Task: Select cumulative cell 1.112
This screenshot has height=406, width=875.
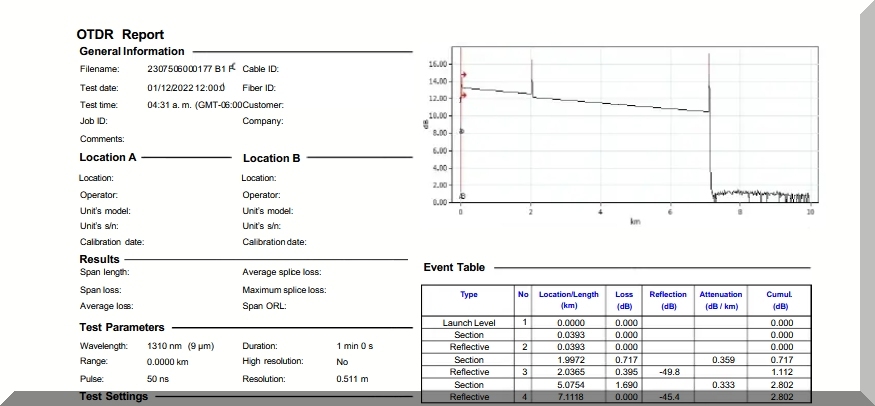Action: [779, 373]
